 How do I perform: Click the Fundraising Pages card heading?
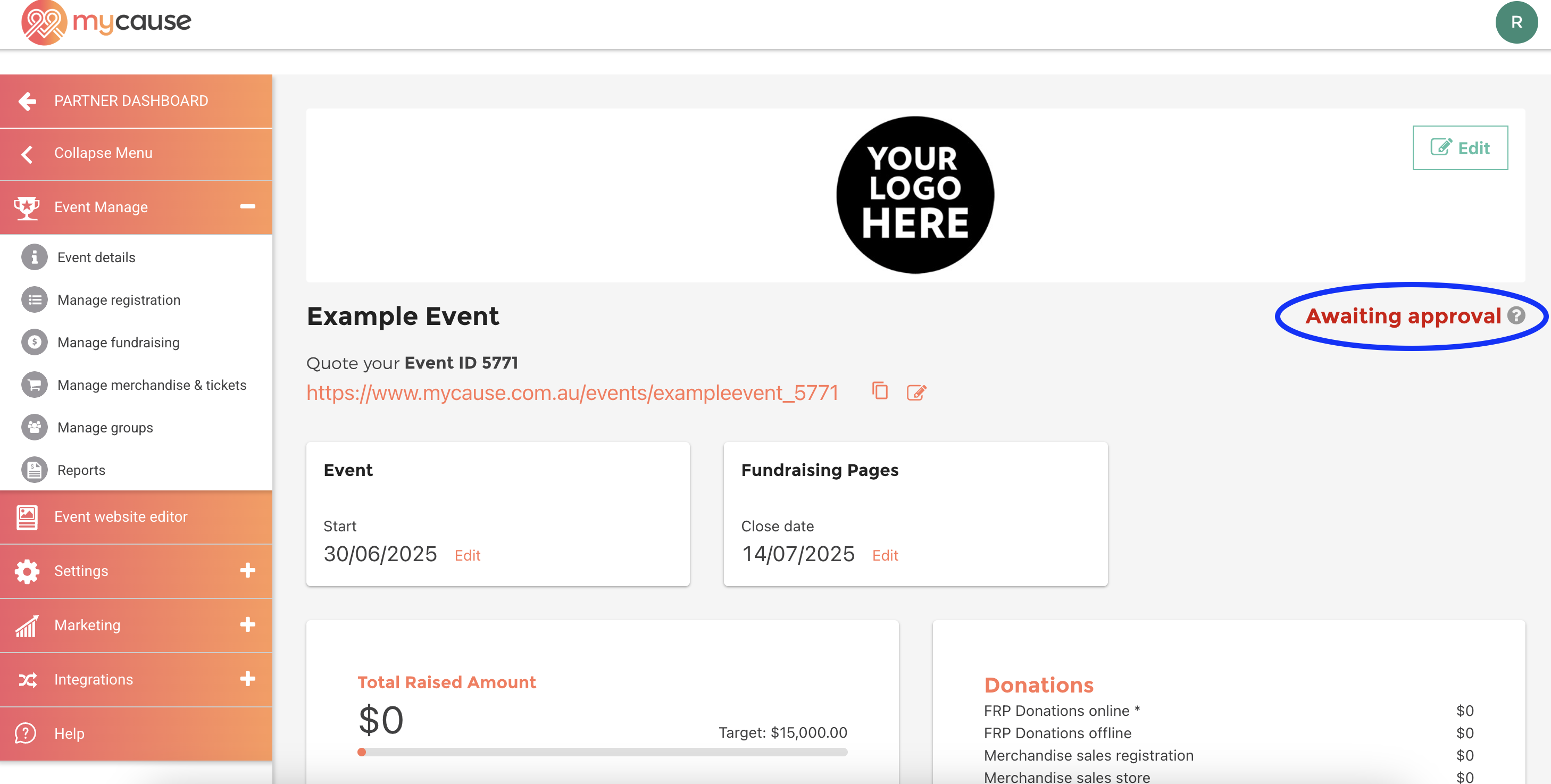click(820, 470)
